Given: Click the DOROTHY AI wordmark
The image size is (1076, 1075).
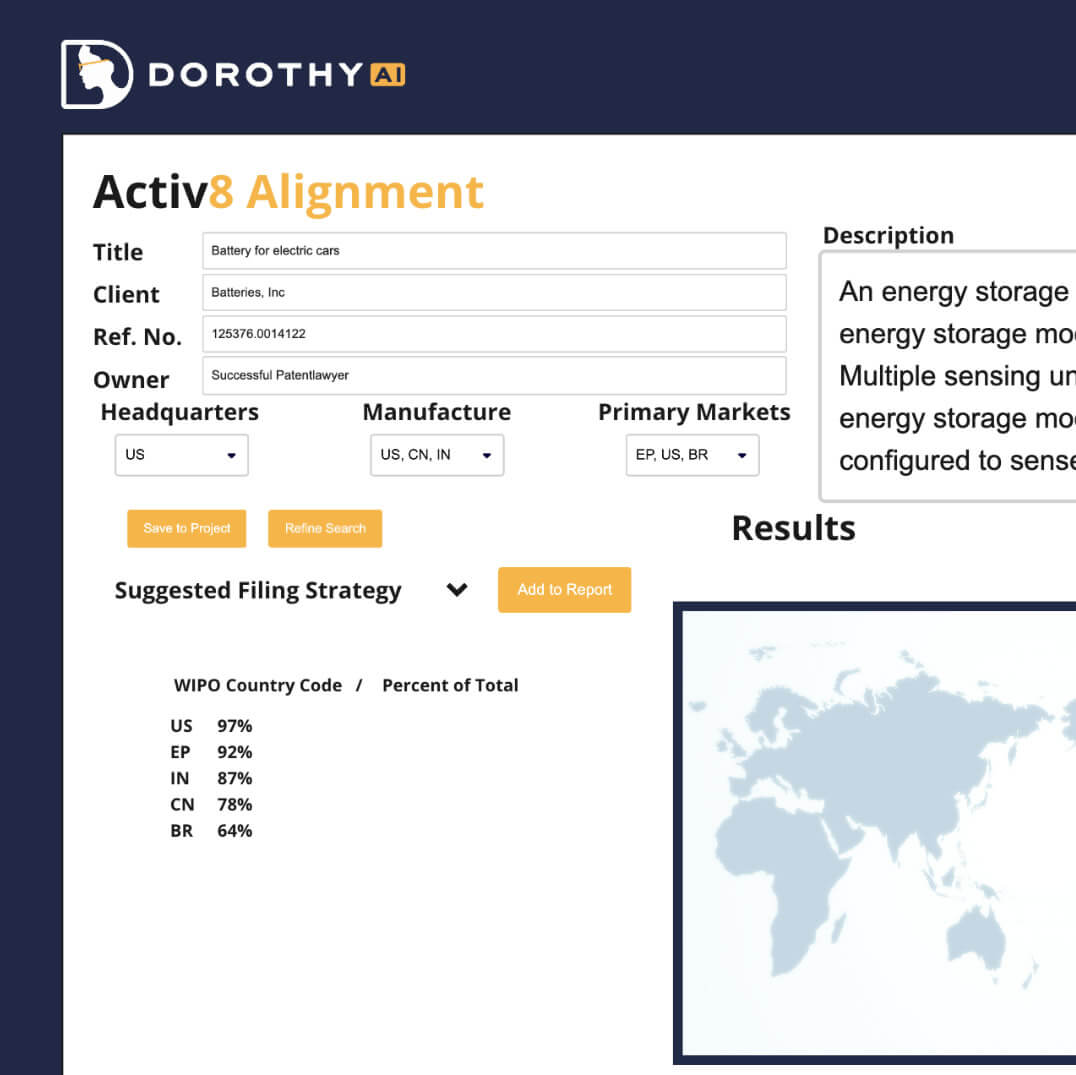Looking at the screenshot, I should (276, 75).
